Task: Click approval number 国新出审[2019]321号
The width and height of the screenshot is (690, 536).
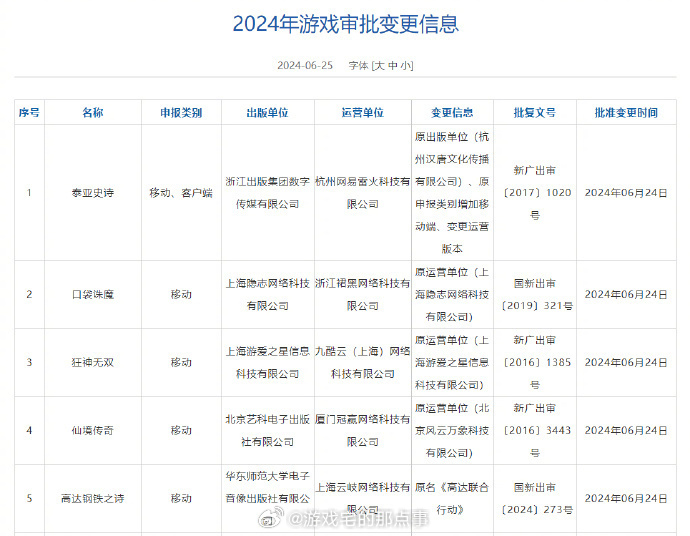Action: [537, 294]
